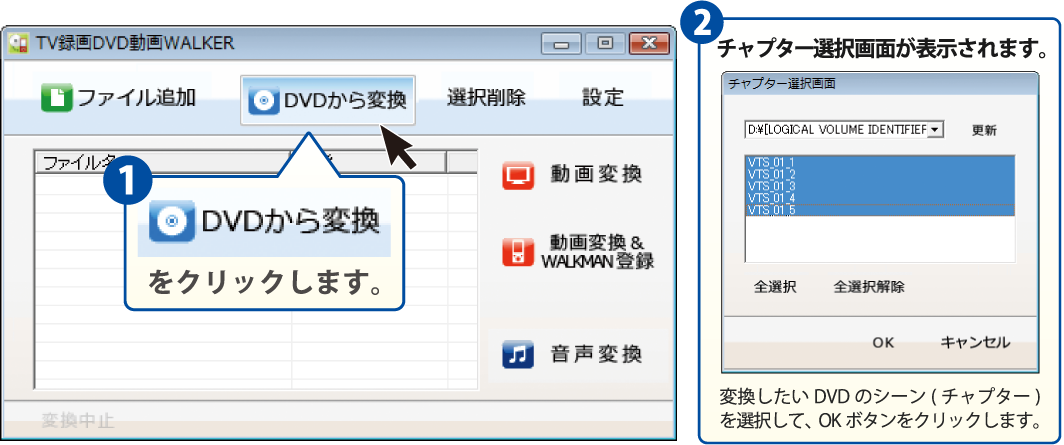Select chapter VTS_01_1
The height and width of the screenshot is (445, 1064).
click(x=880, y=162)
